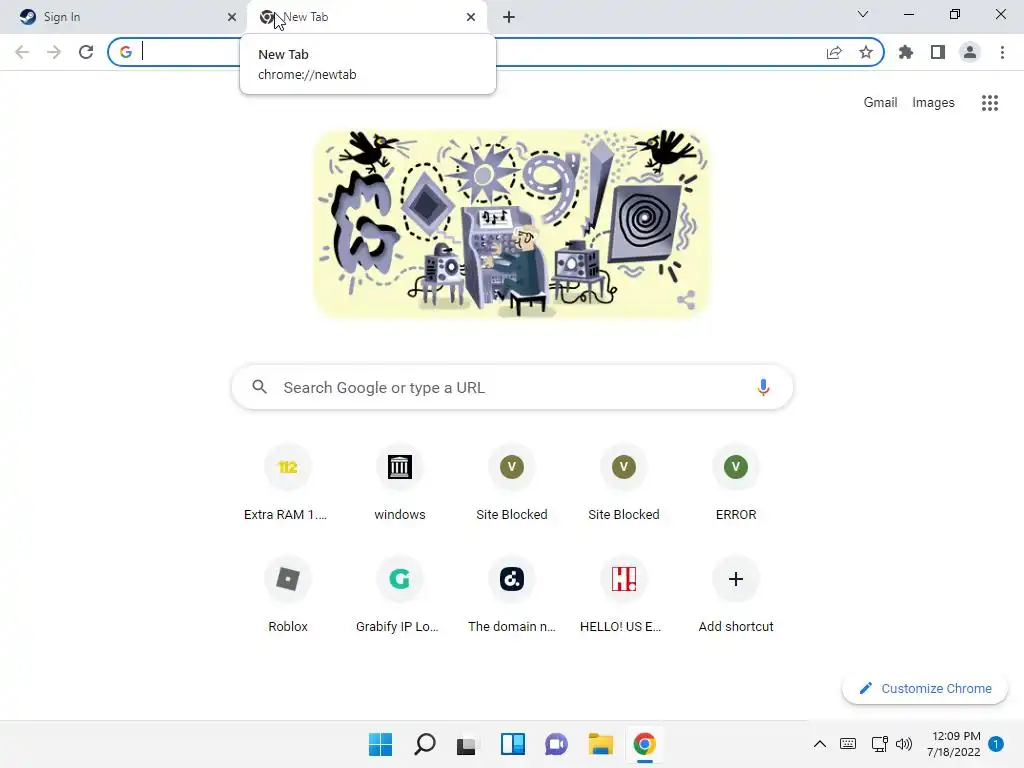
Task: Close the Sign In tab
Action: pos(232,17)
